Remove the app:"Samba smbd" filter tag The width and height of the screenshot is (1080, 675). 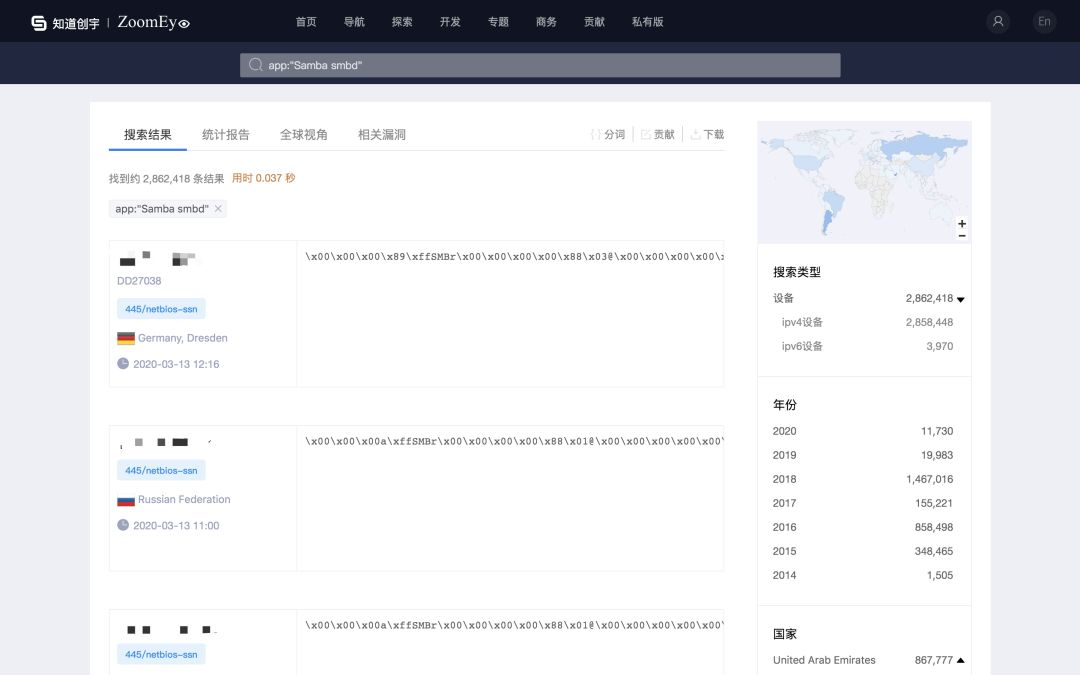(x=218, y=208)
